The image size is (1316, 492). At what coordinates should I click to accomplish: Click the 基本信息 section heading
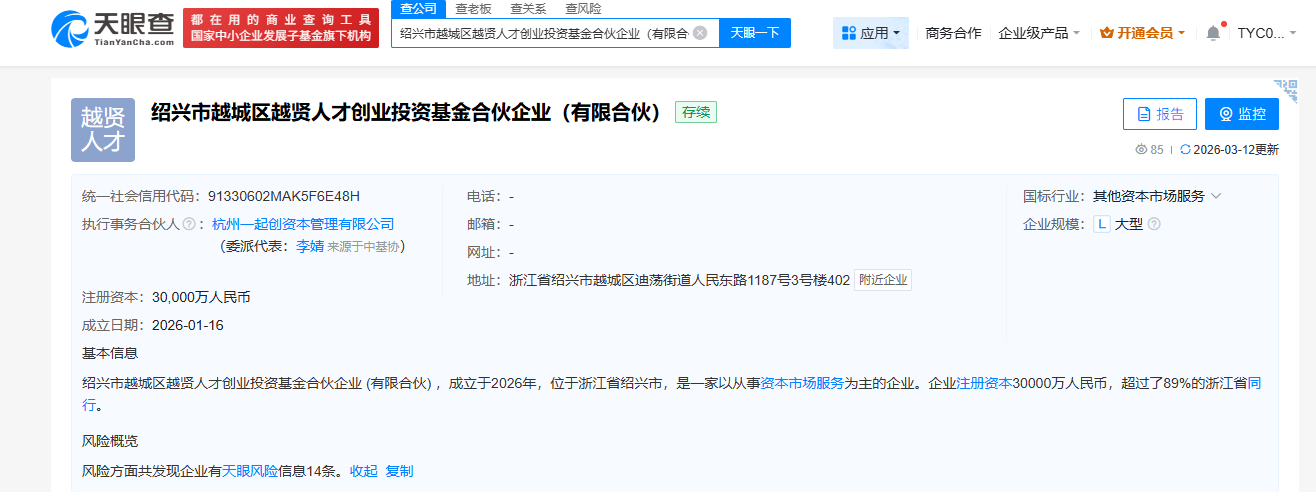pos(110,353)
